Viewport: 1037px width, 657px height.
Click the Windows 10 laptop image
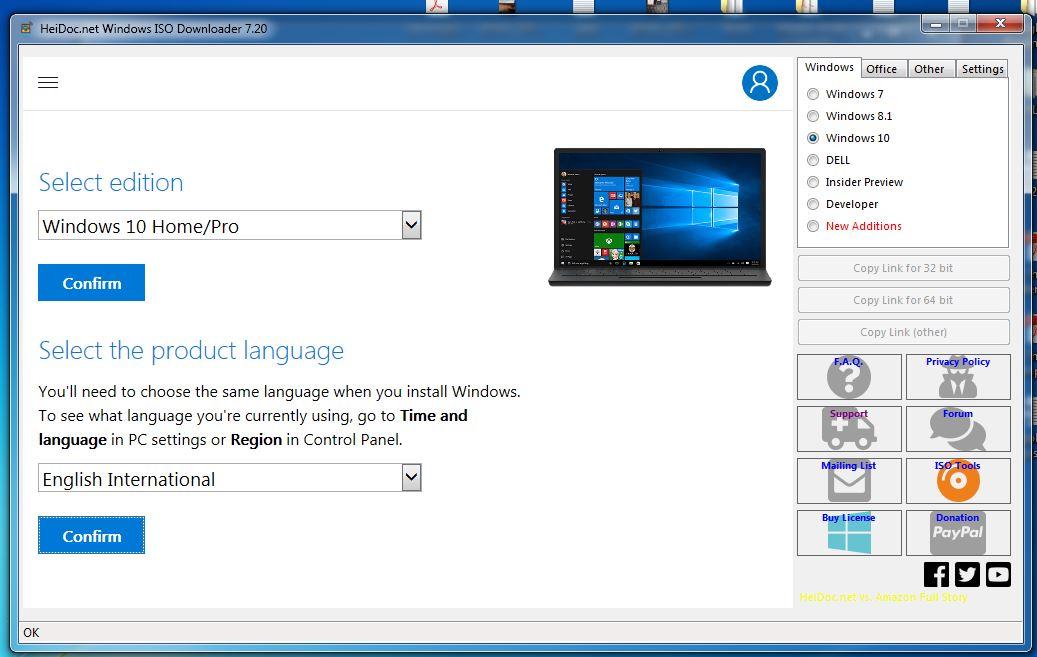tap(660, 217)
